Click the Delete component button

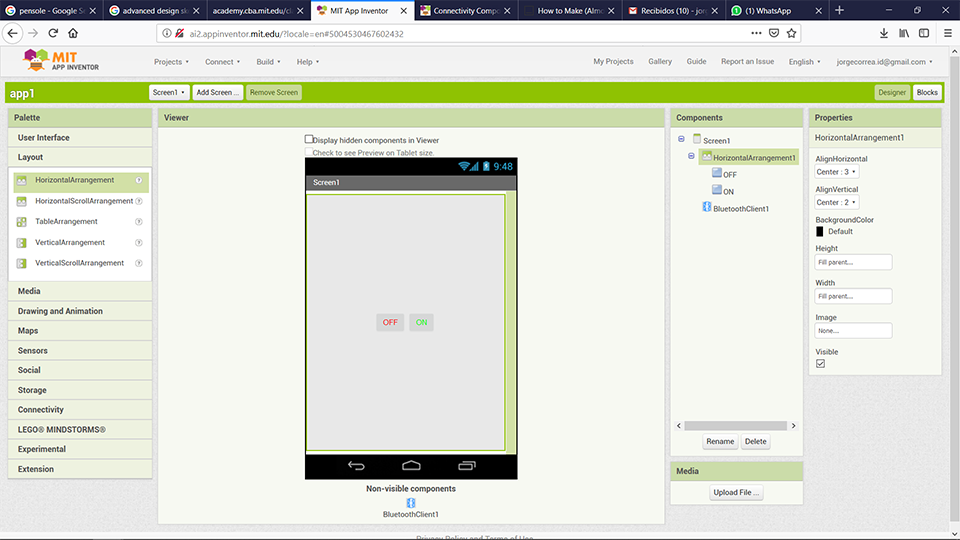click(756, 441)
